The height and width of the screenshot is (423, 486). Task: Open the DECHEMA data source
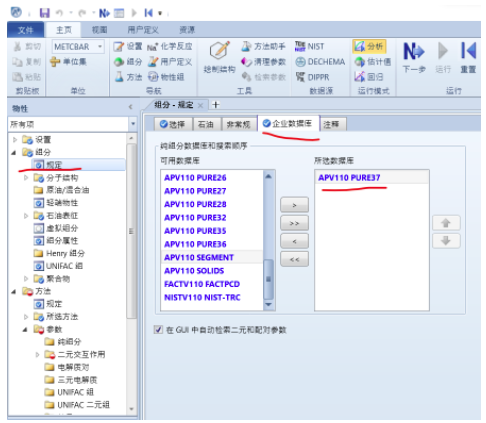320,62
